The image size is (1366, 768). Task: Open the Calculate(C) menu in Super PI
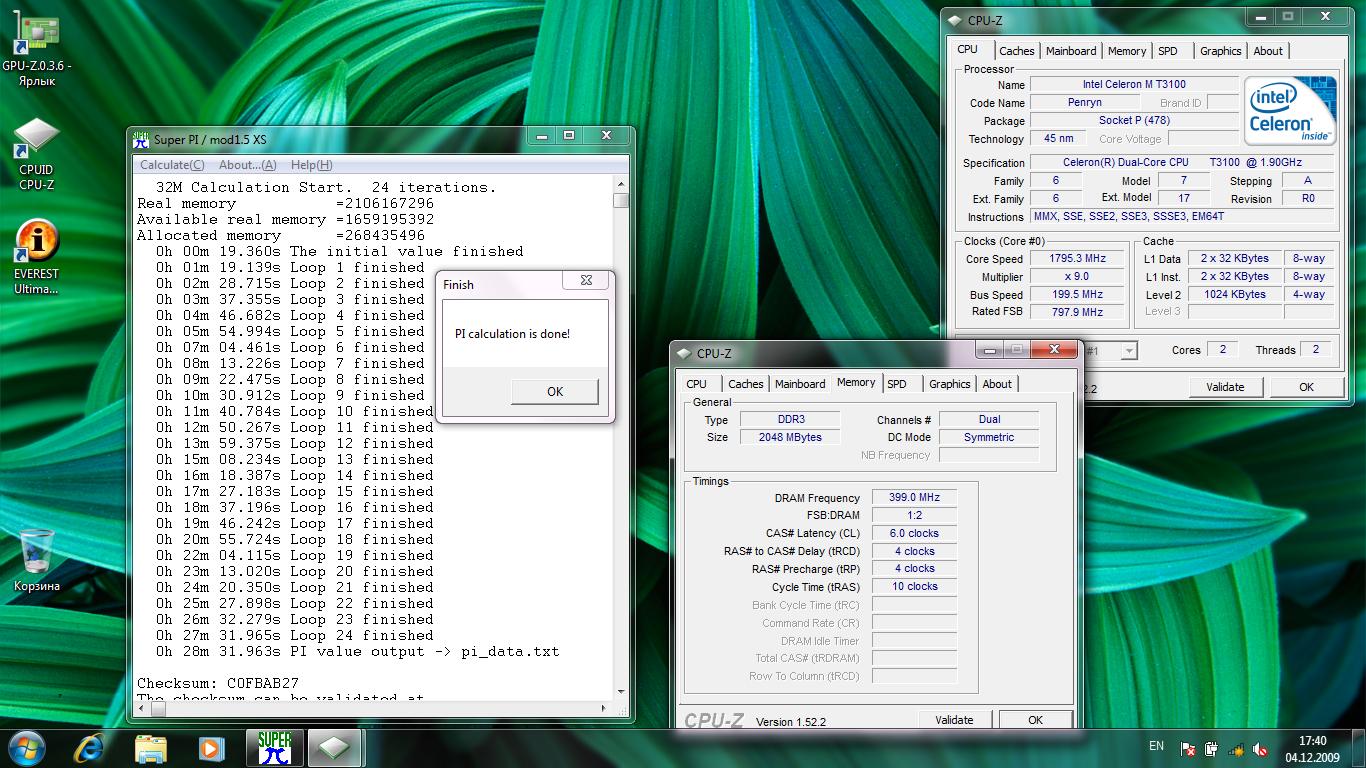coord(172,165)
